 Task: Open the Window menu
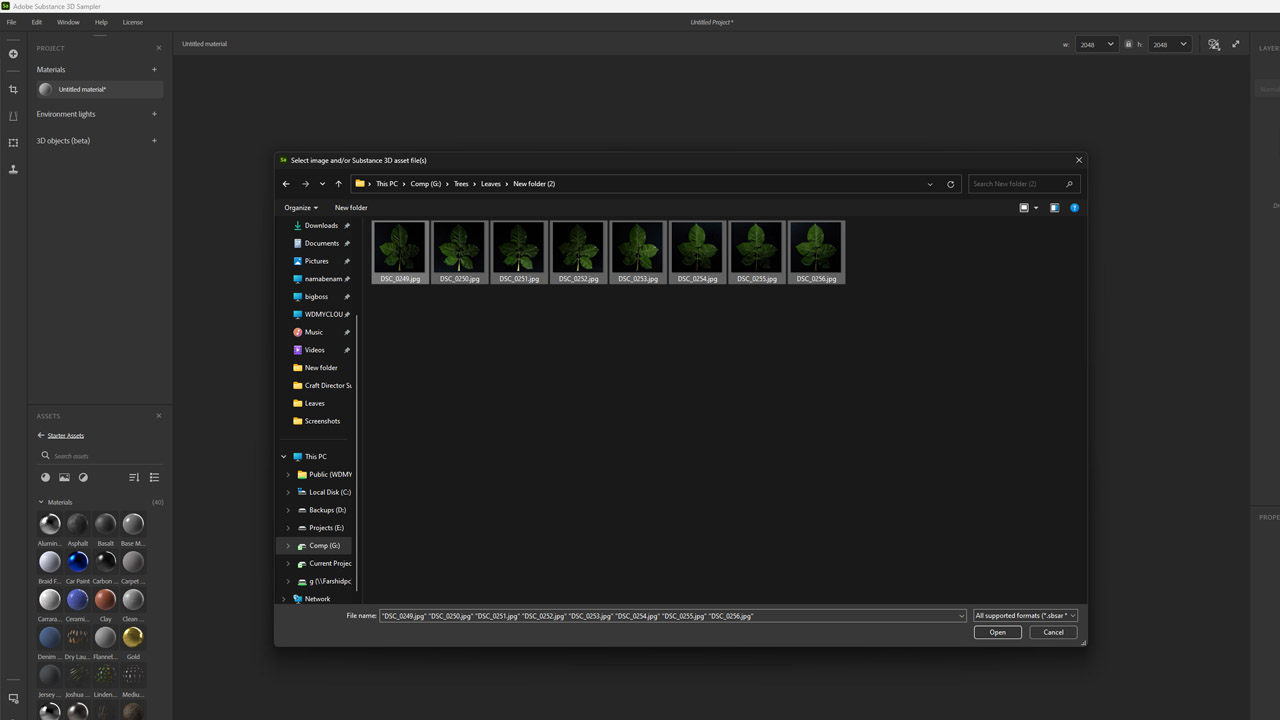coord(68,22)
